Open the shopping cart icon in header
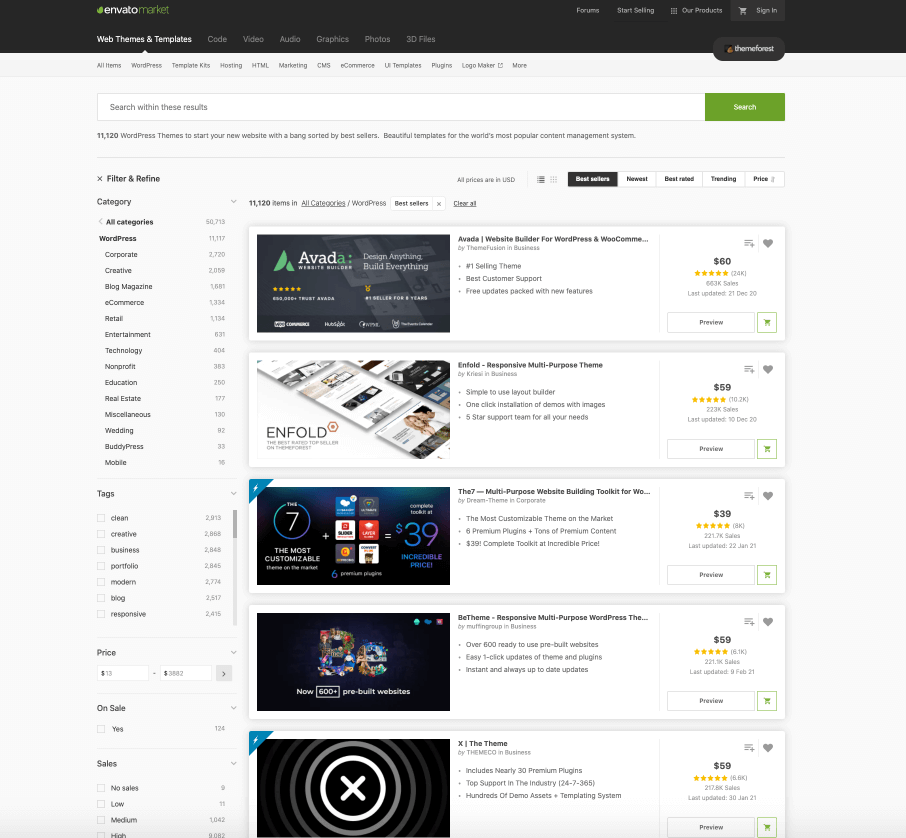 [x=742, y=10]
